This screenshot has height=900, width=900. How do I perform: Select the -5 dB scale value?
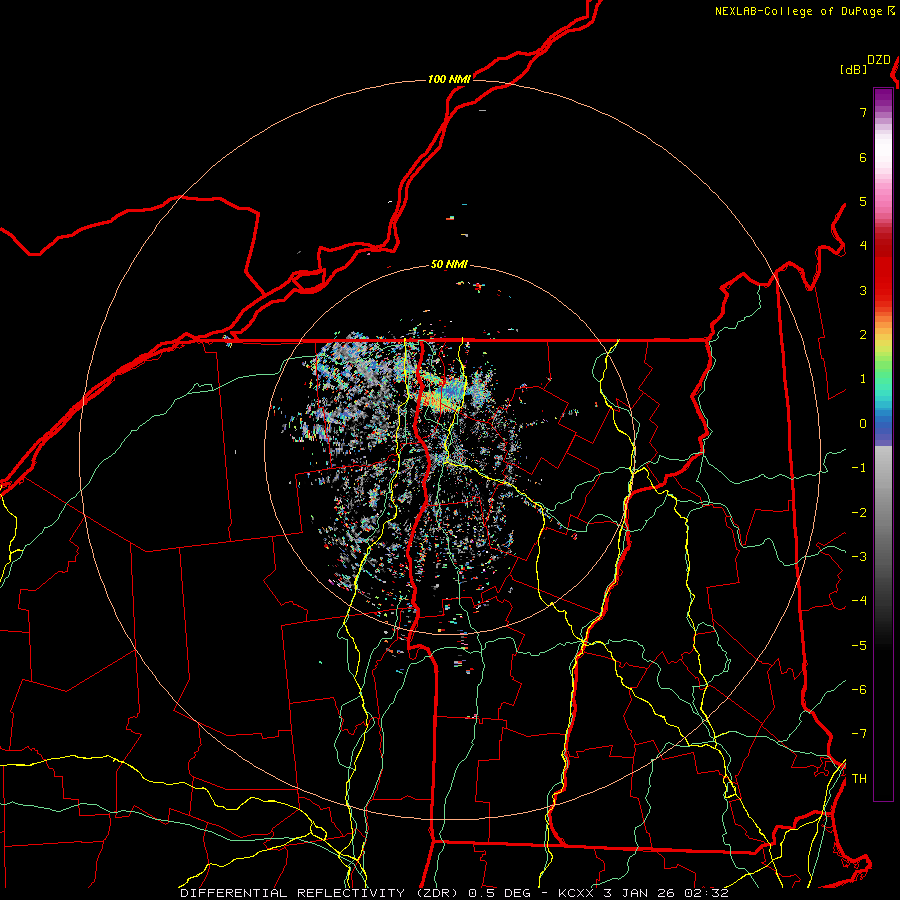859,646
